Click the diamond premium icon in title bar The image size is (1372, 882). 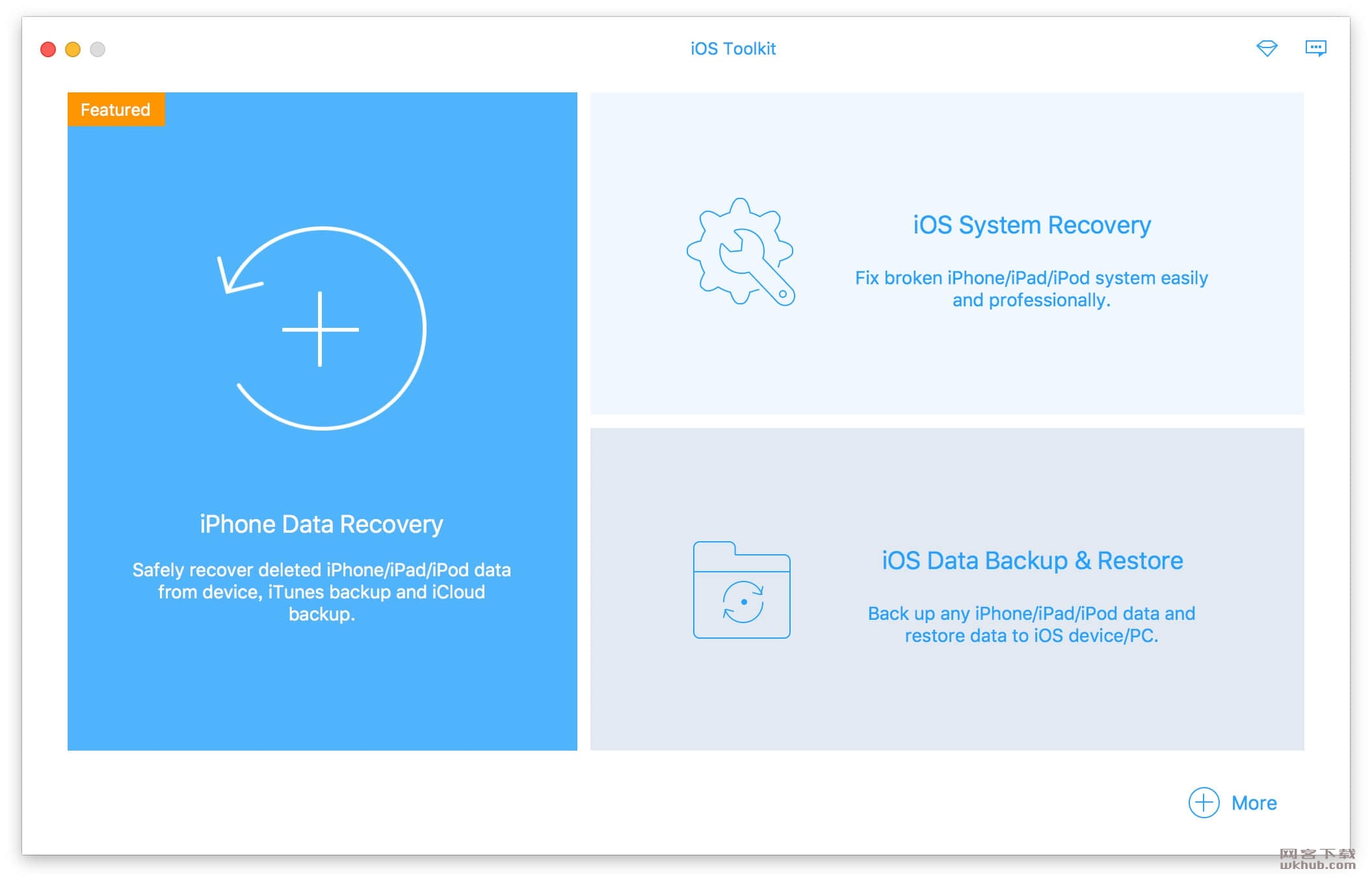1267,49
